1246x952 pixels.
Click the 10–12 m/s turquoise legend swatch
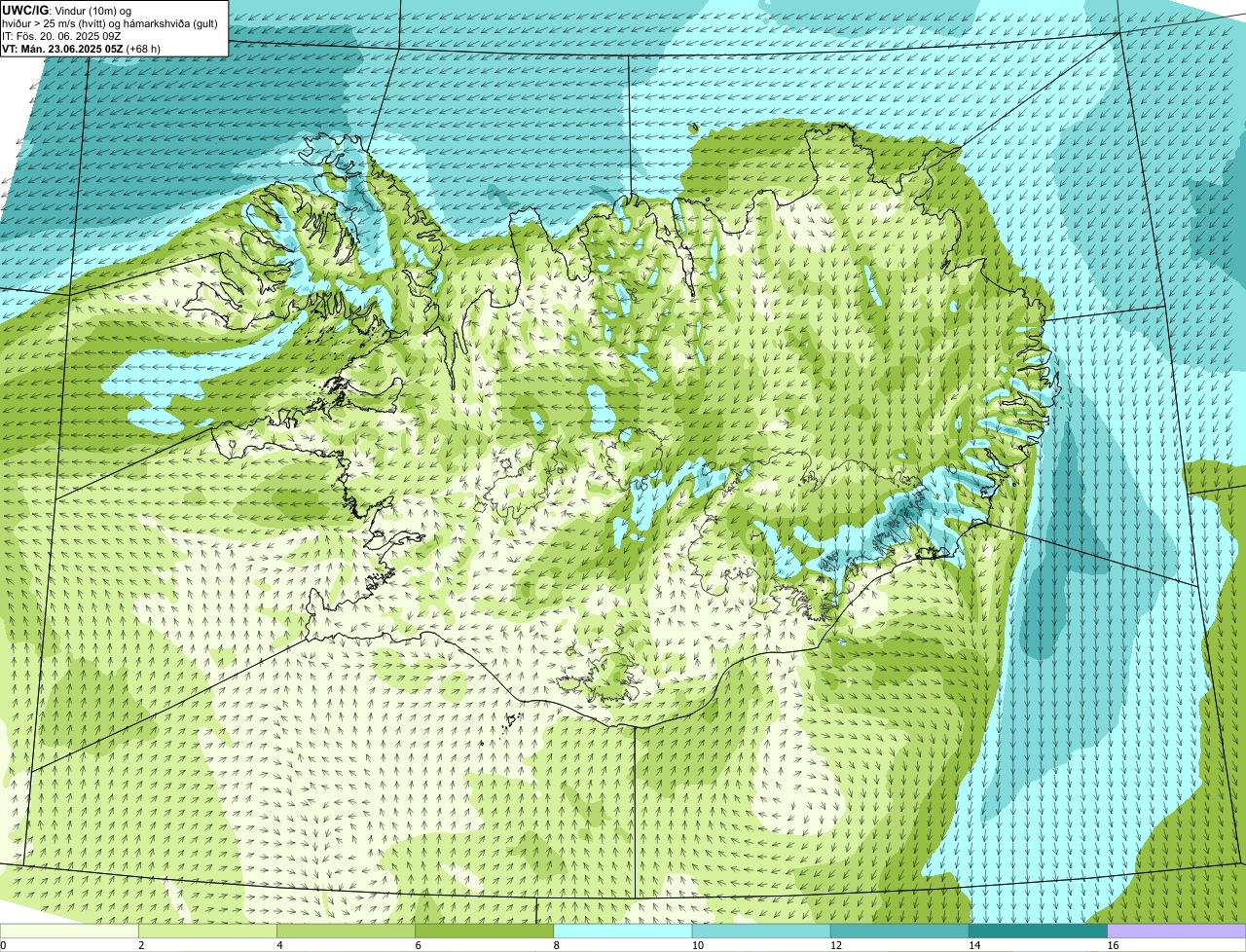(761, 931)
